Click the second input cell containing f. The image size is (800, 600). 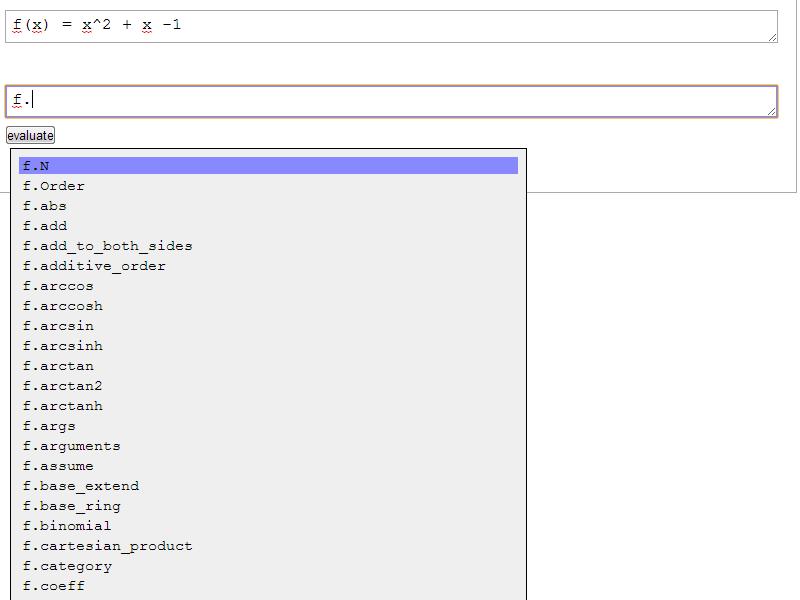[390, 101]
